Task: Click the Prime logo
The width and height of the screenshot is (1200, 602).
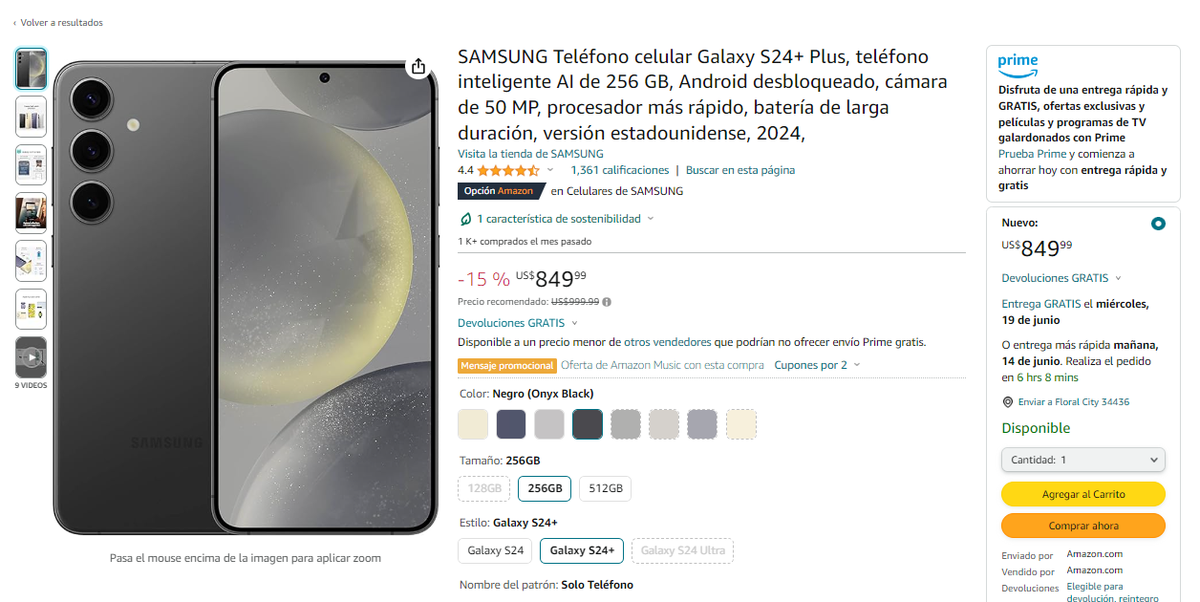Action: [1018, 65]
